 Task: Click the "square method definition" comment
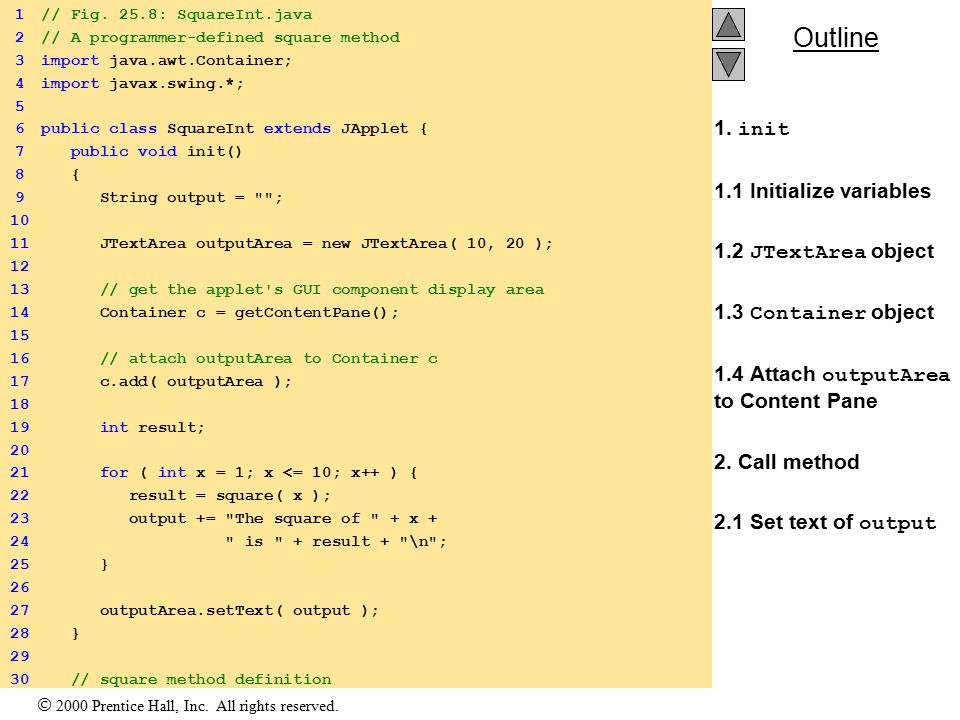click(x=201, y=680)
